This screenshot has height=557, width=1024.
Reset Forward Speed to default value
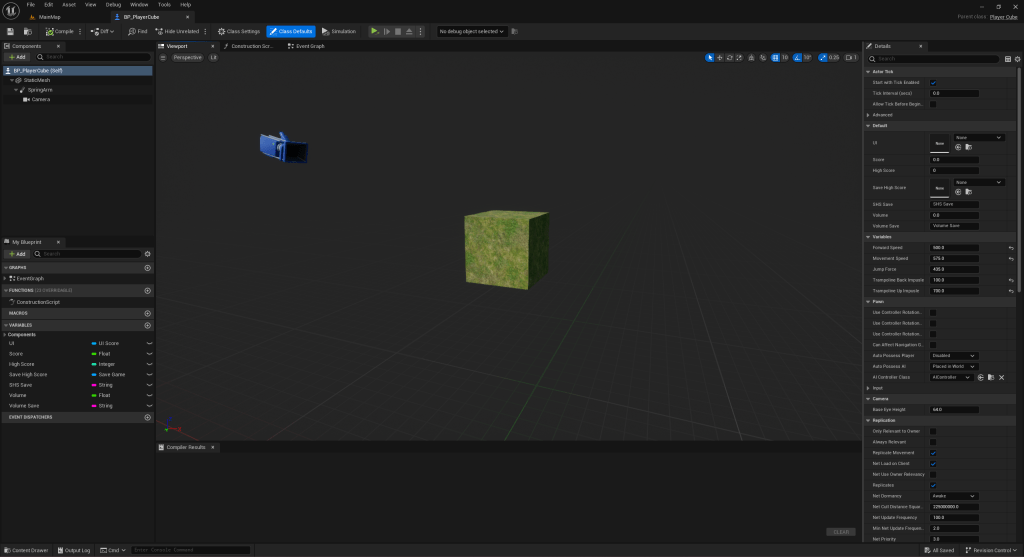click(x=1010, y=247)
